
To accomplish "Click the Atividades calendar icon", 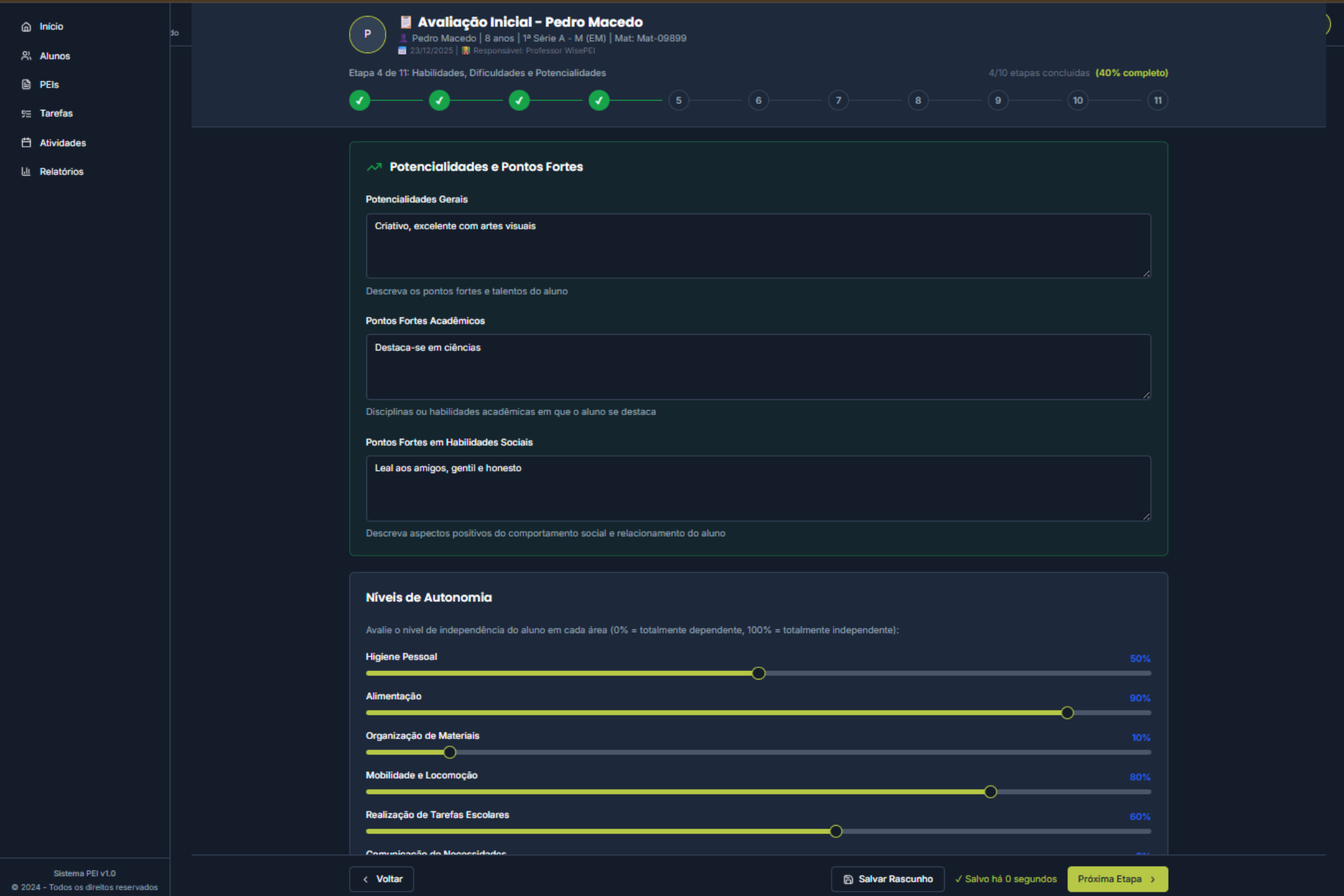I will (27, 143).
